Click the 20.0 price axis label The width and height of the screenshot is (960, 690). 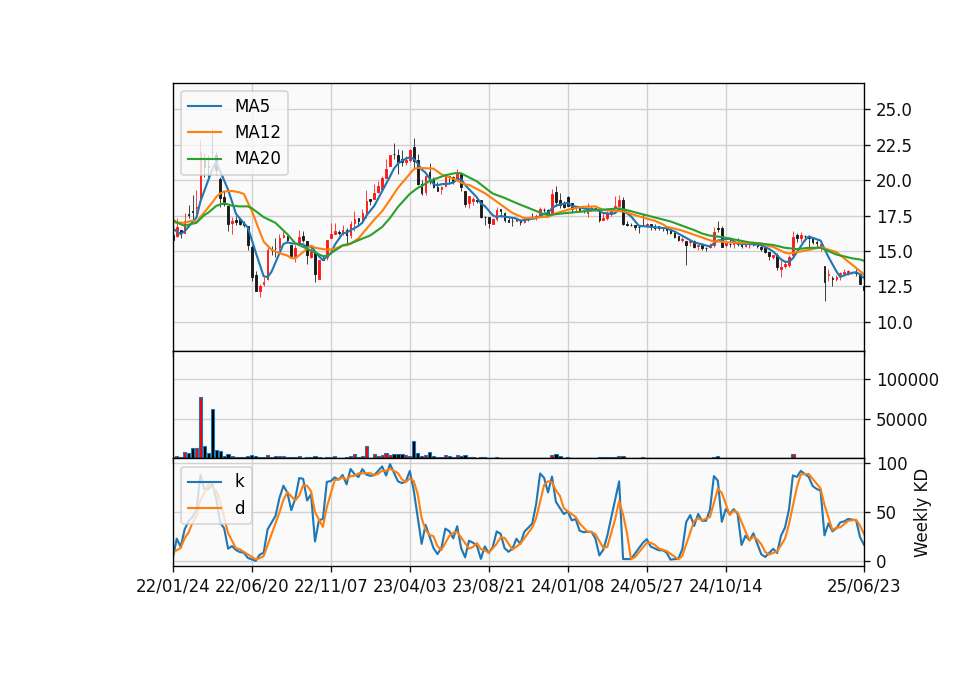coord(894,181)
